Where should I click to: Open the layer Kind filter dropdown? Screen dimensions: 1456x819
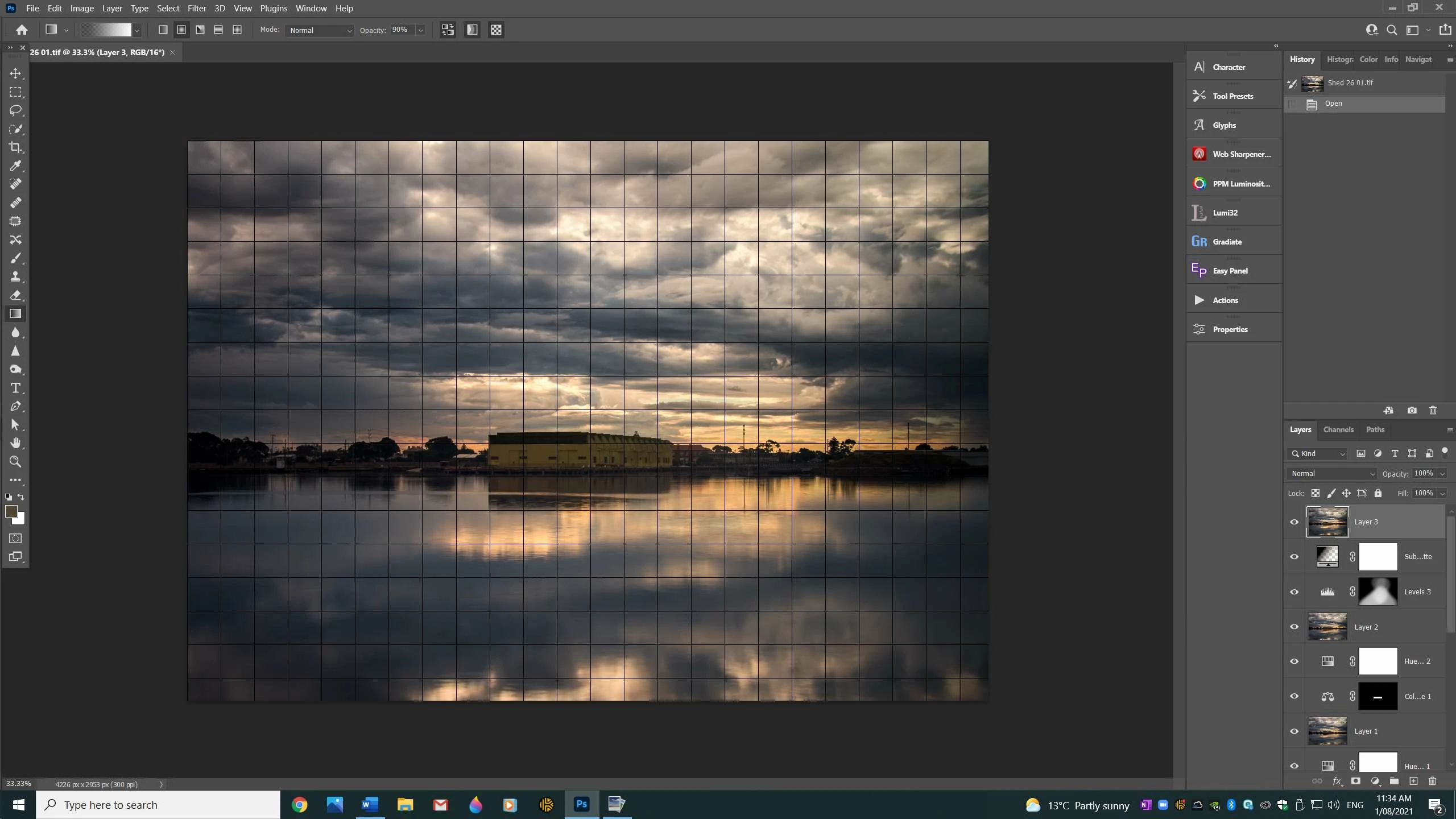1318,454
